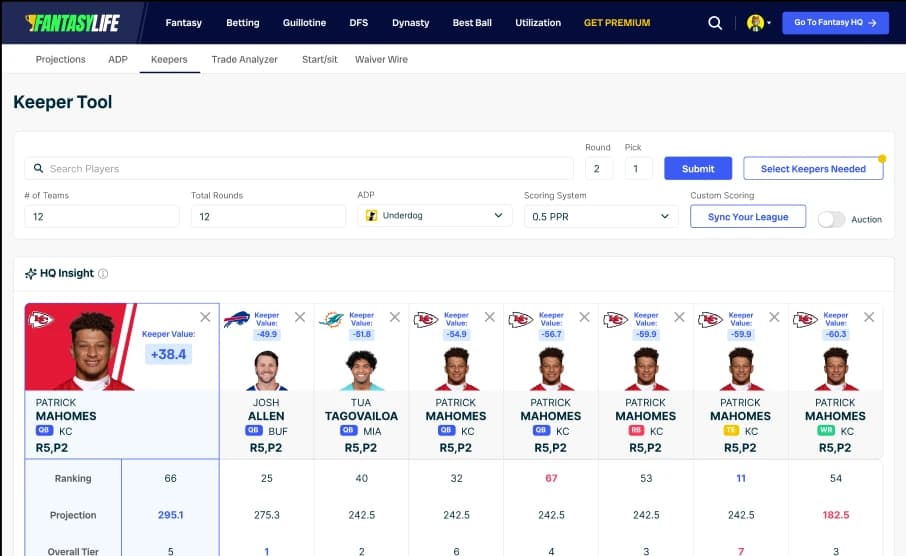The height and width of the screenshot is (556, 906).
Task: Click the RB position badge on Mahomes card
Action: tap(636, 431)
